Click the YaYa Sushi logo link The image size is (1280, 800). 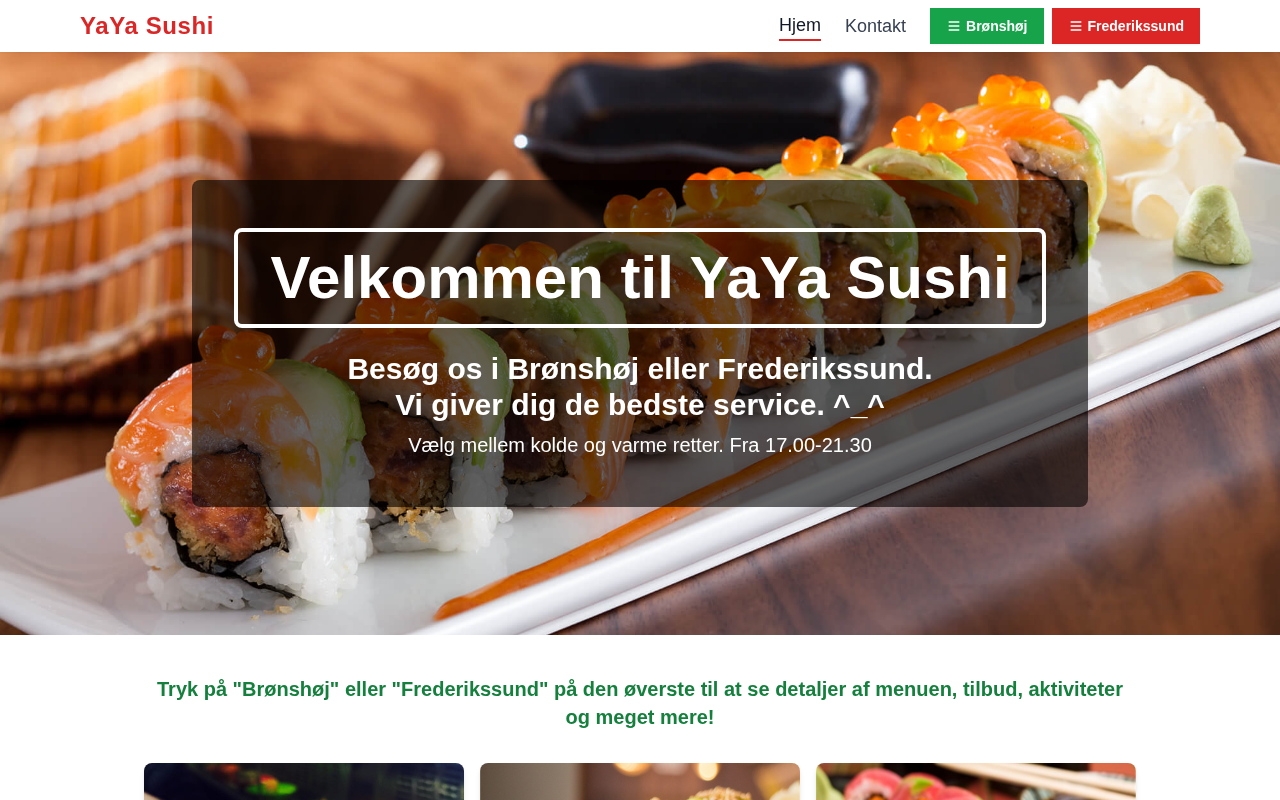147,26
